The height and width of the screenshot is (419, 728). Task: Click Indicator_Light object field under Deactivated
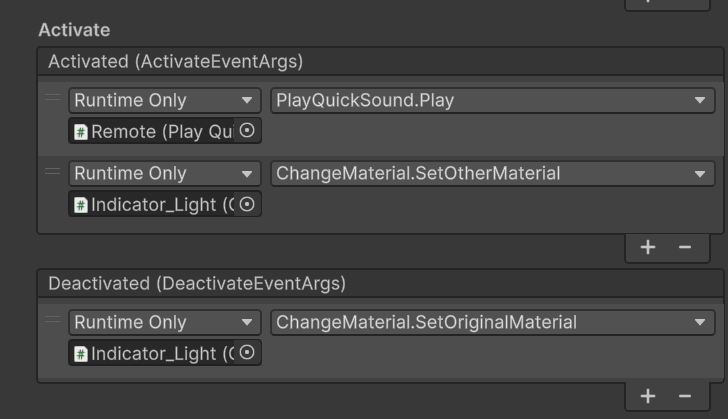[x=153, y=353]
